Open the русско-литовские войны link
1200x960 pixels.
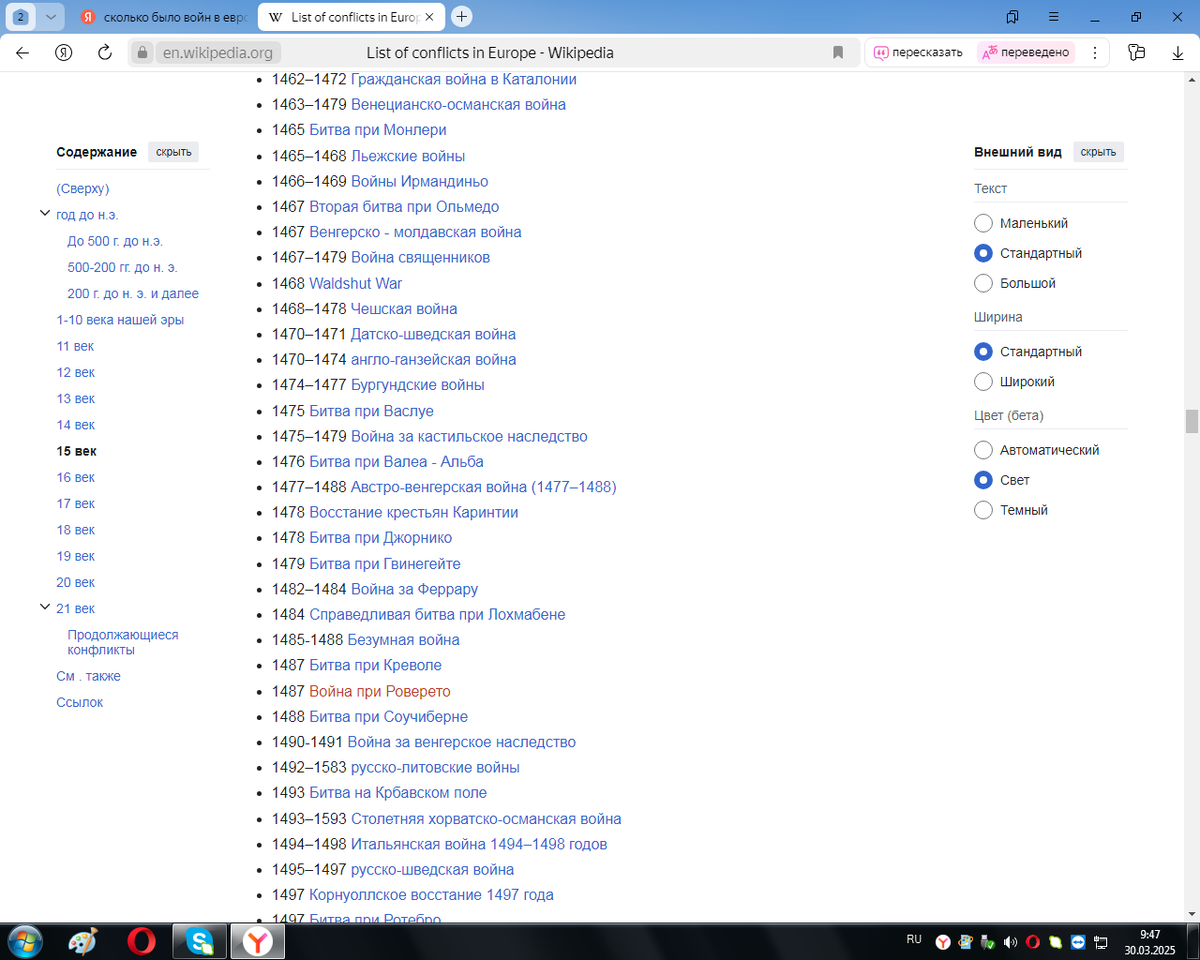click(x=435, y=768)
